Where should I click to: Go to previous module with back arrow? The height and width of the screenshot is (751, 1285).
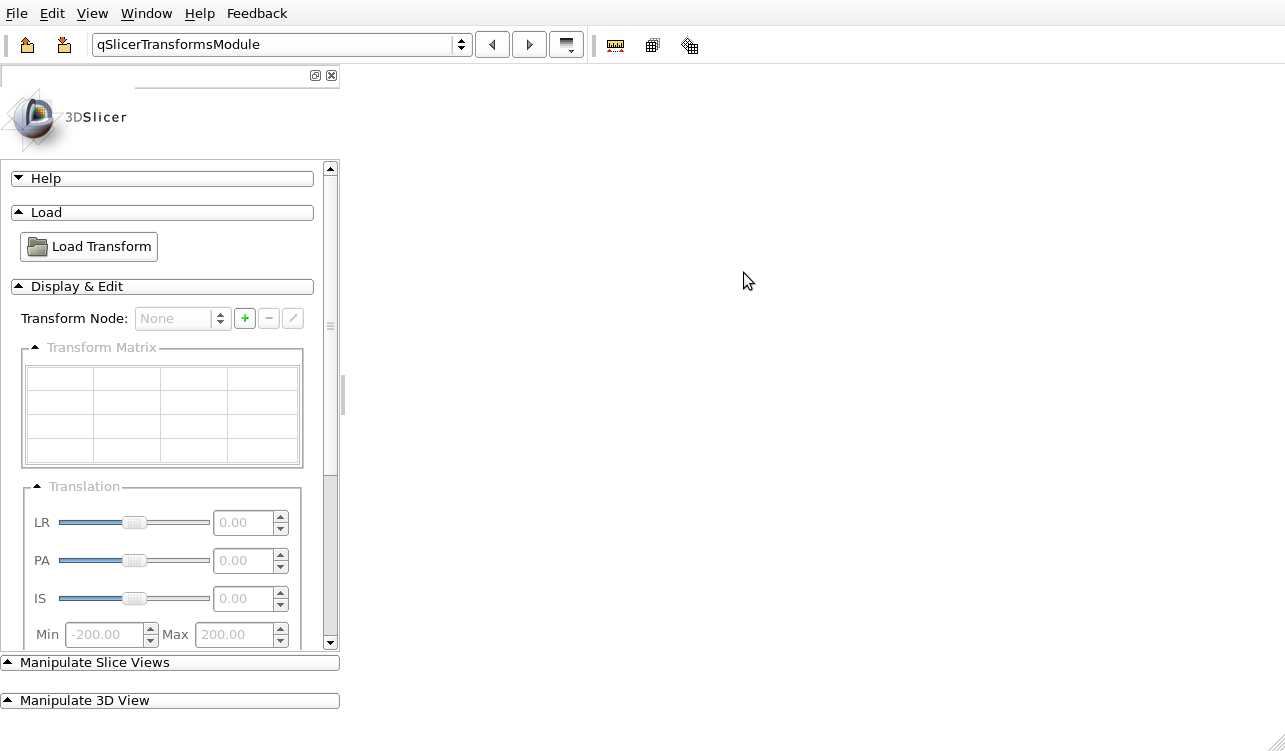pyautogui.click(x=492, y=45)
